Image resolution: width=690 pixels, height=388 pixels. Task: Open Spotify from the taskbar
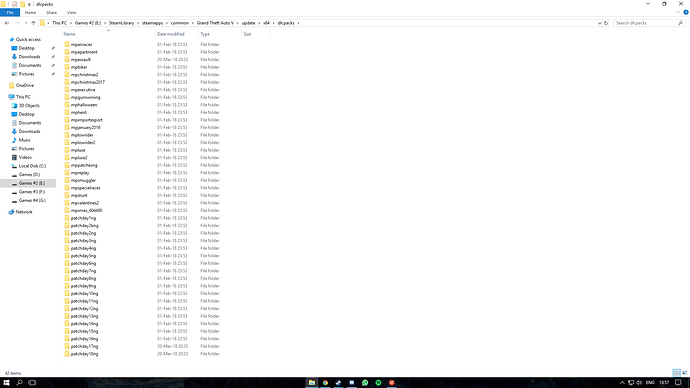click(x=378, y=383)
